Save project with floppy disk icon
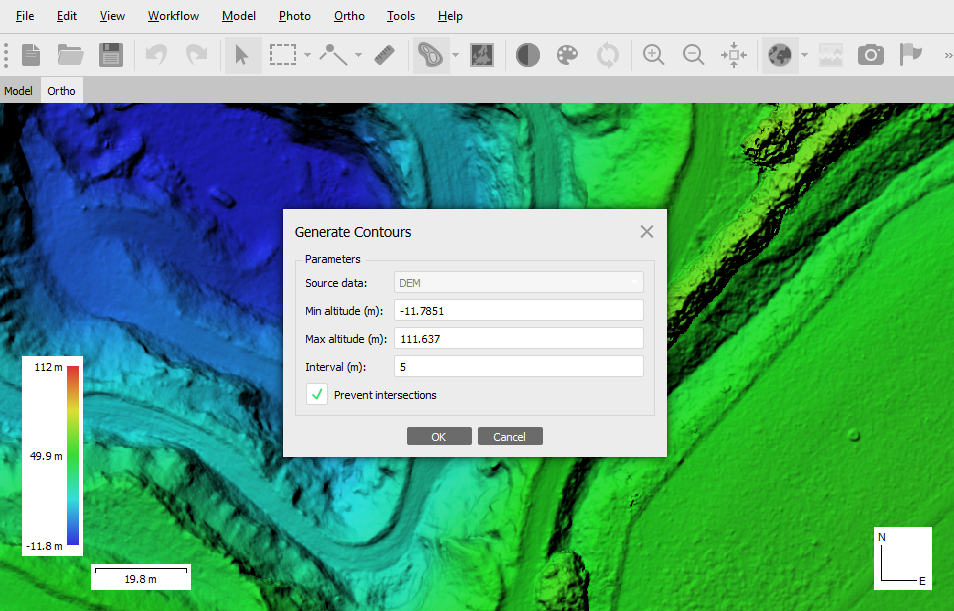The width and height of the screenshot is (954, 611). click(111, 55)
